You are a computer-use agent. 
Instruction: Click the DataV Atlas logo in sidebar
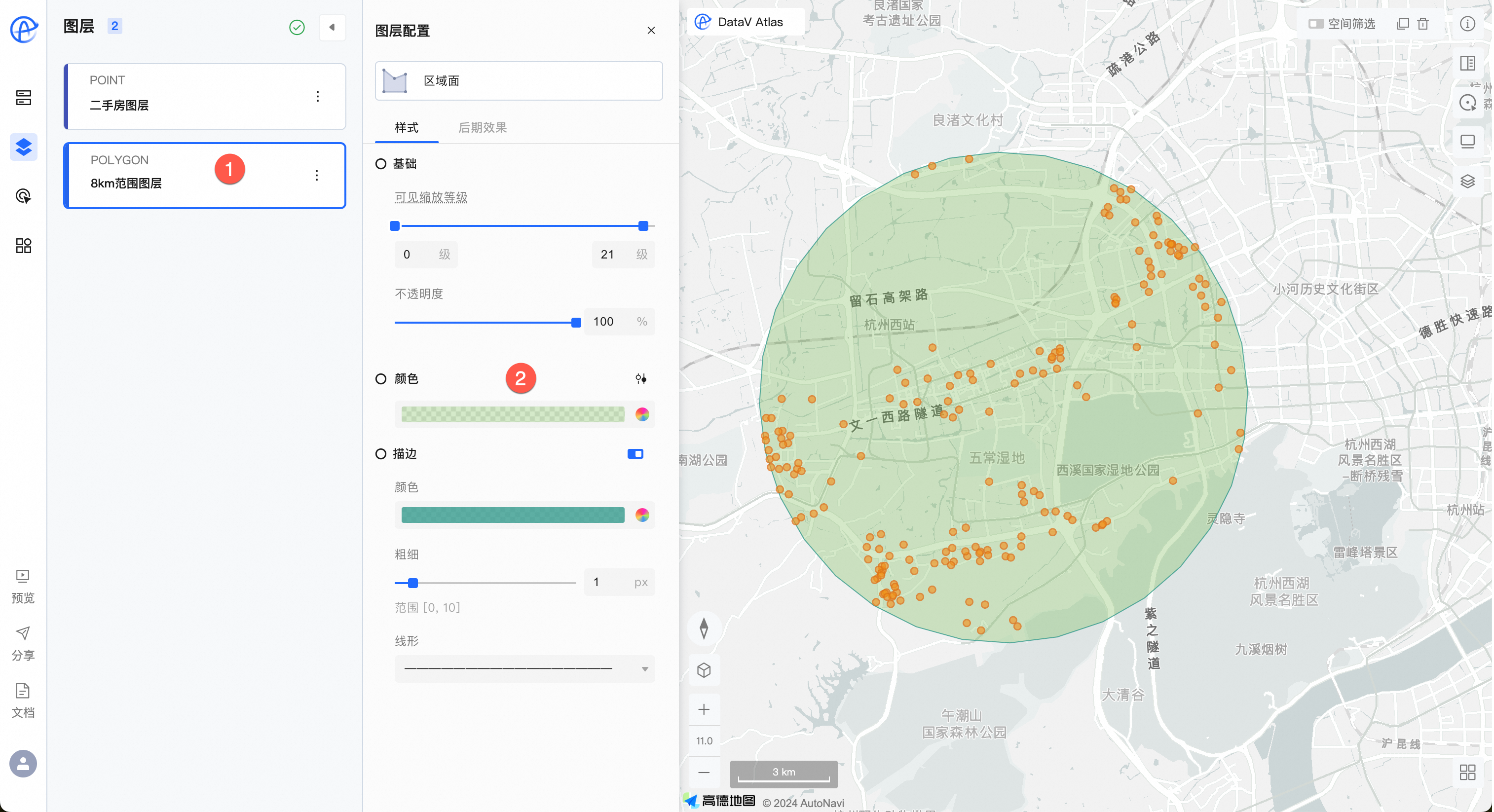[x=24, y=29]
